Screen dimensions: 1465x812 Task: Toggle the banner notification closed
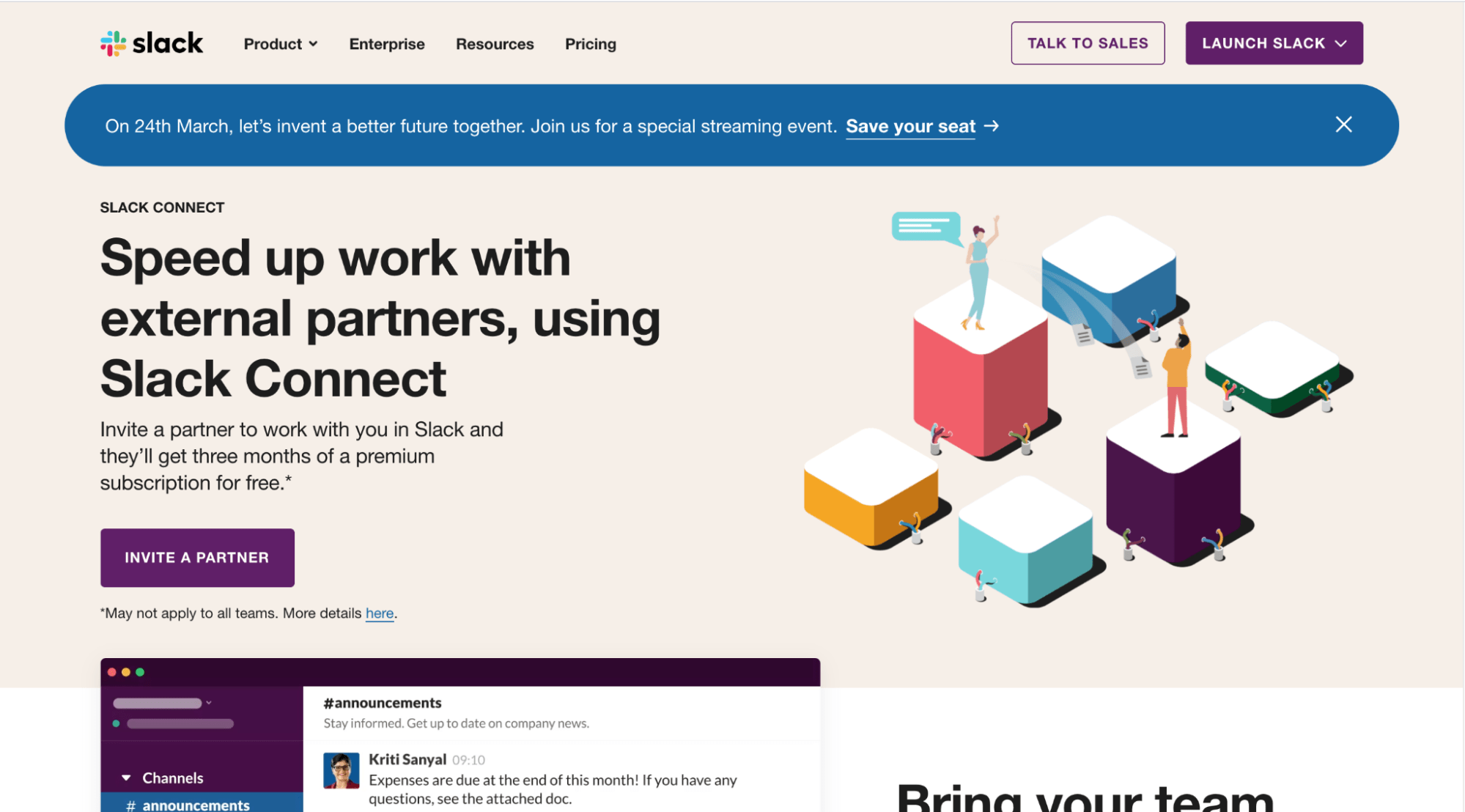tap(1344, 124)
